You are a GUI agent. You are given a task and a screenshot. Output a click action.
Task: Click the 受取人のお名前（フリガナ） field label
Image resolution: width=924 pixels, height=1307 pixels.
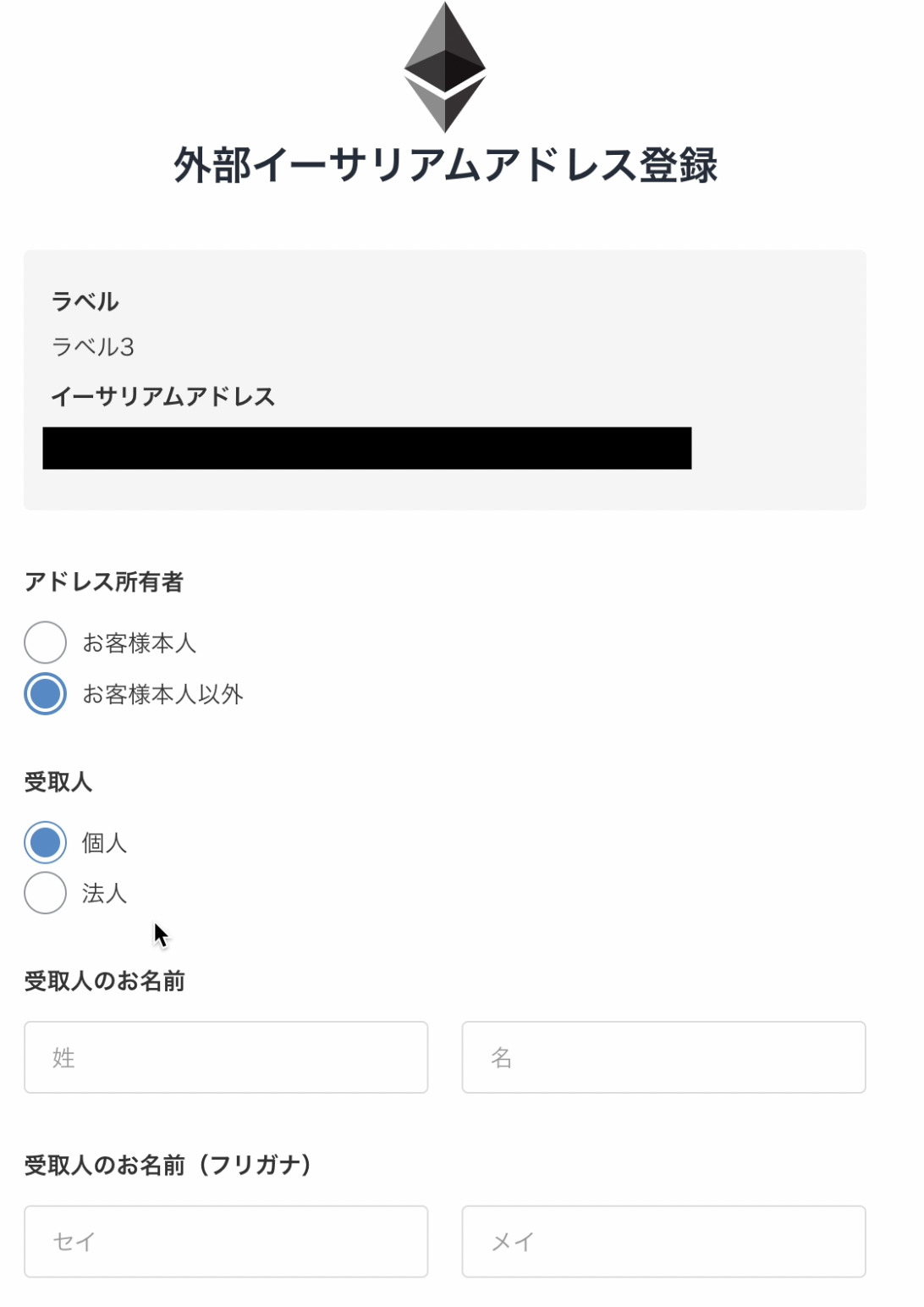tap(168, 1162)
